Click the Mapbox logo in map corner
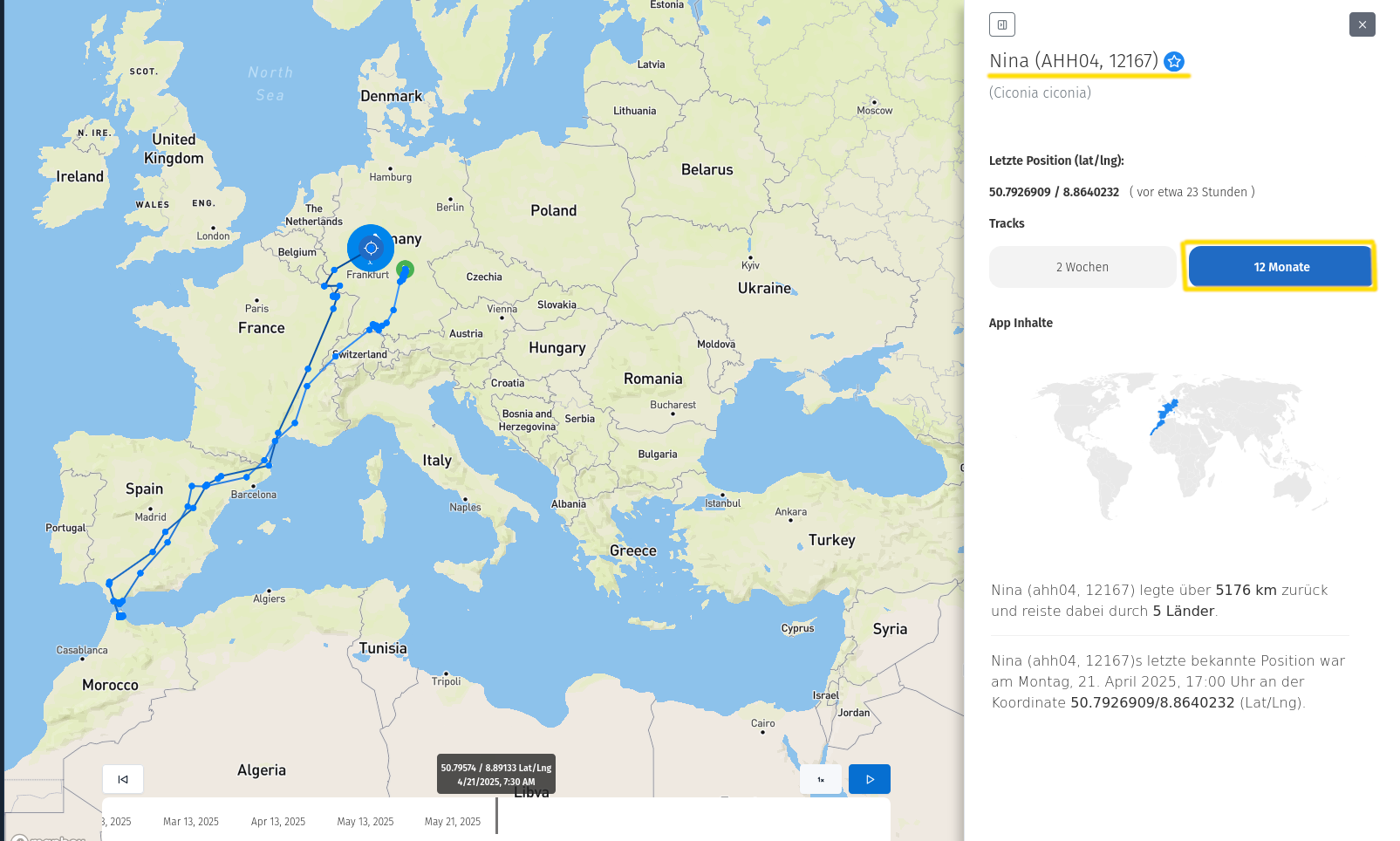This screenshot has height=841, width=1400. tap(50, 838)
